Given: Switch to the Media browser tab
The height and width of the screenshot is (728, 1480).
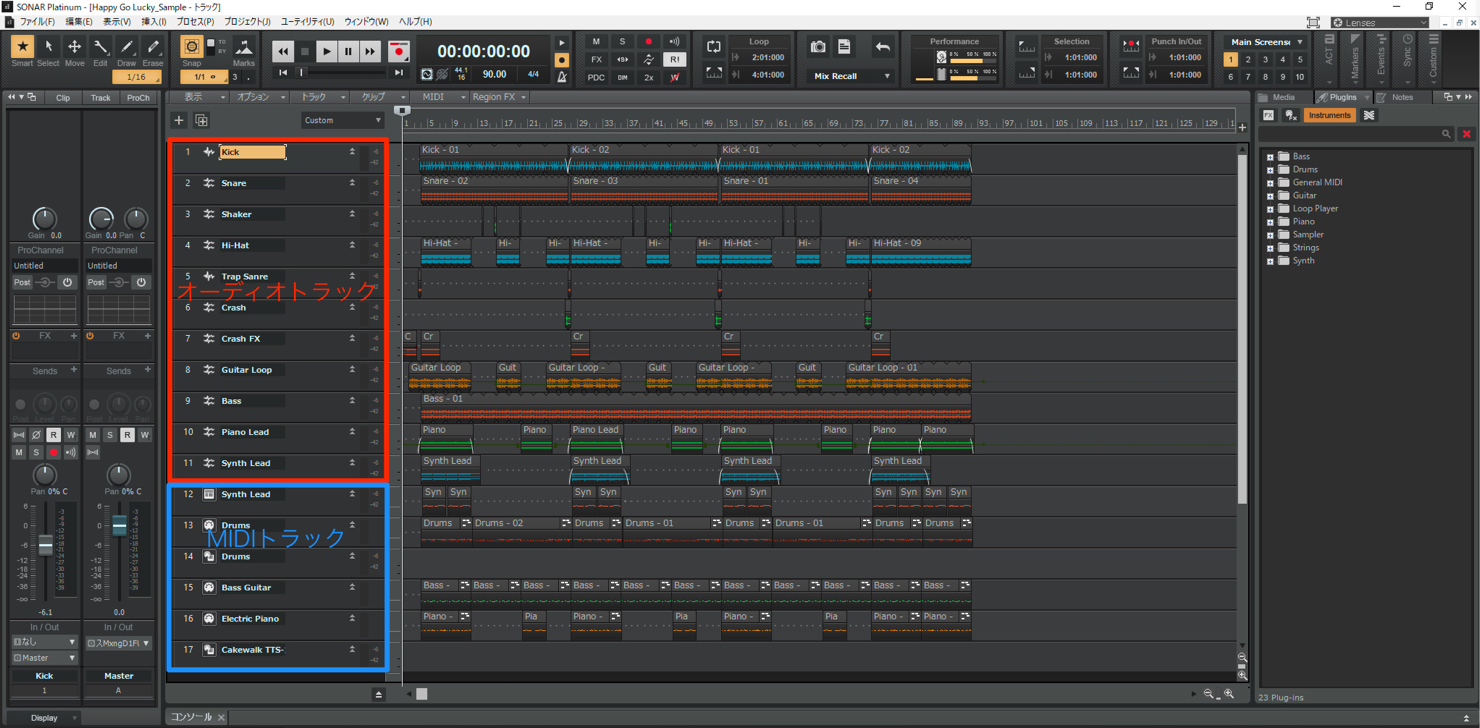Looking at the screenshot, I should tap(1284, 97).
